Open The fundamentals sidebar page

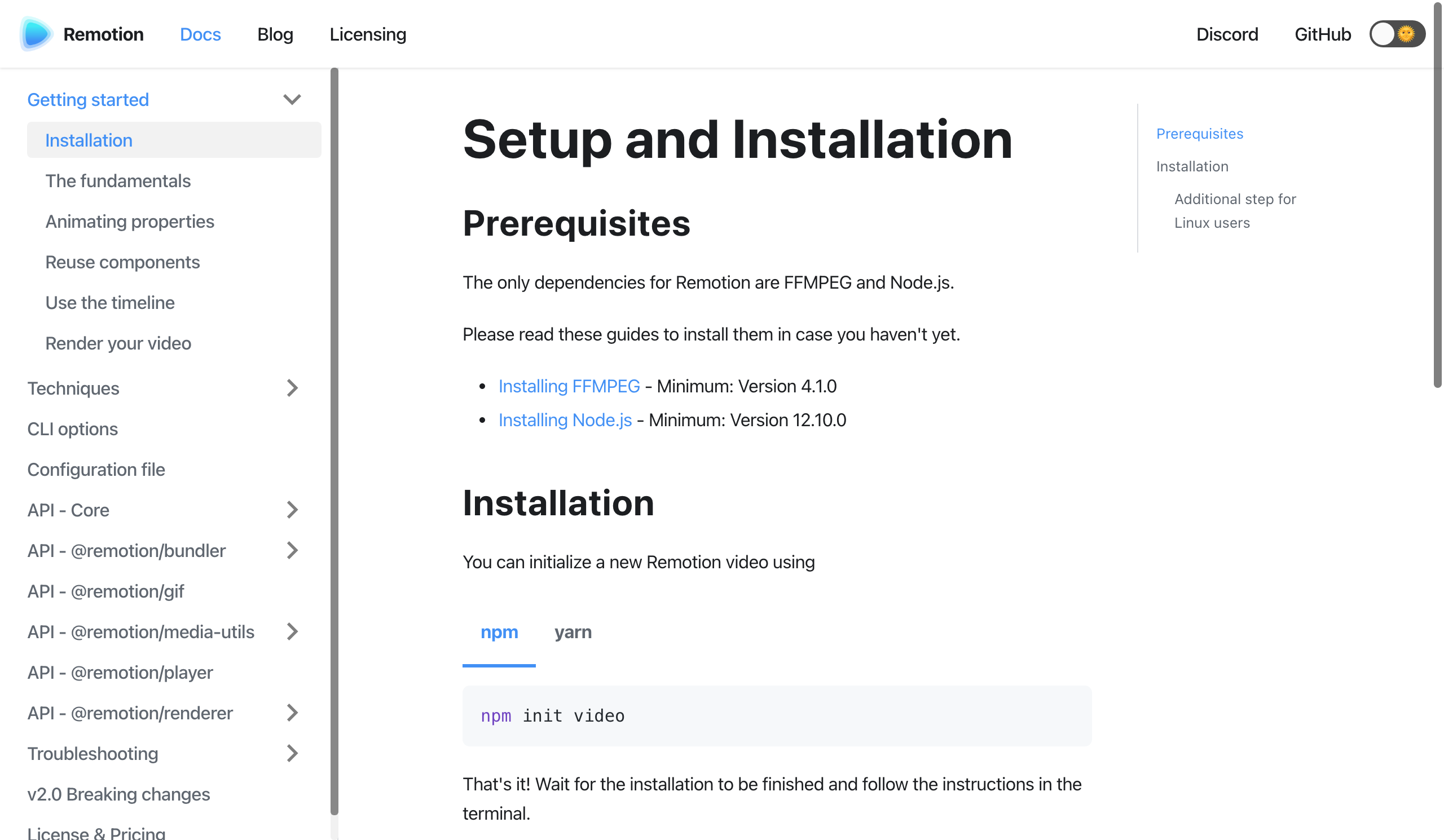117,181
